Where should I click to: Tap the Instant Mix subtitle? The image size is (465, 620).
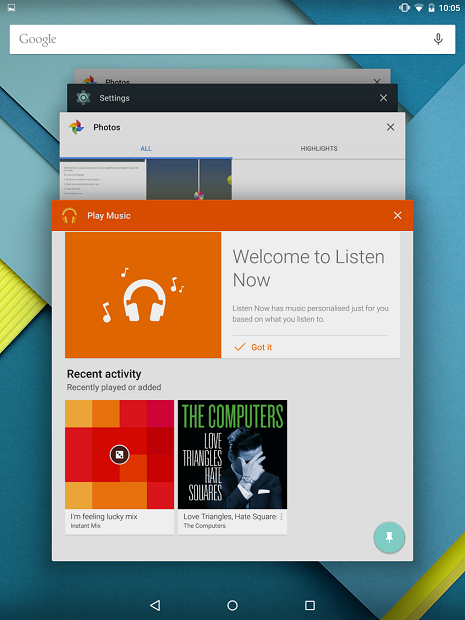click(x=85, y=526)
